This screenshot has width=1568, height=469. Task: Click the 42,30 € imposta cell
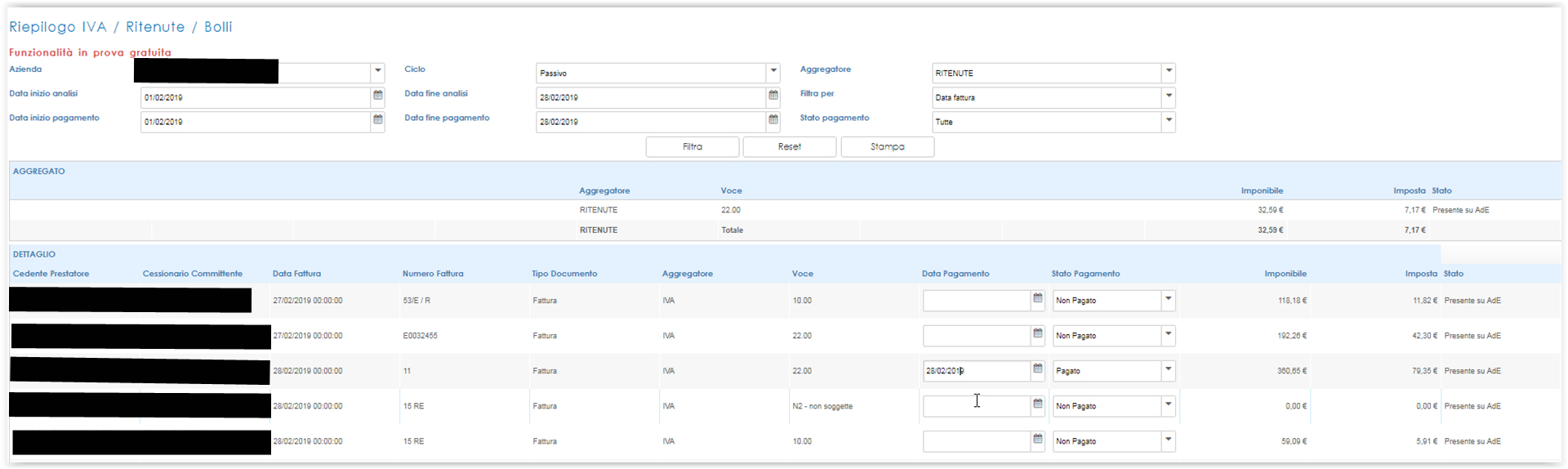[1425, 336]
